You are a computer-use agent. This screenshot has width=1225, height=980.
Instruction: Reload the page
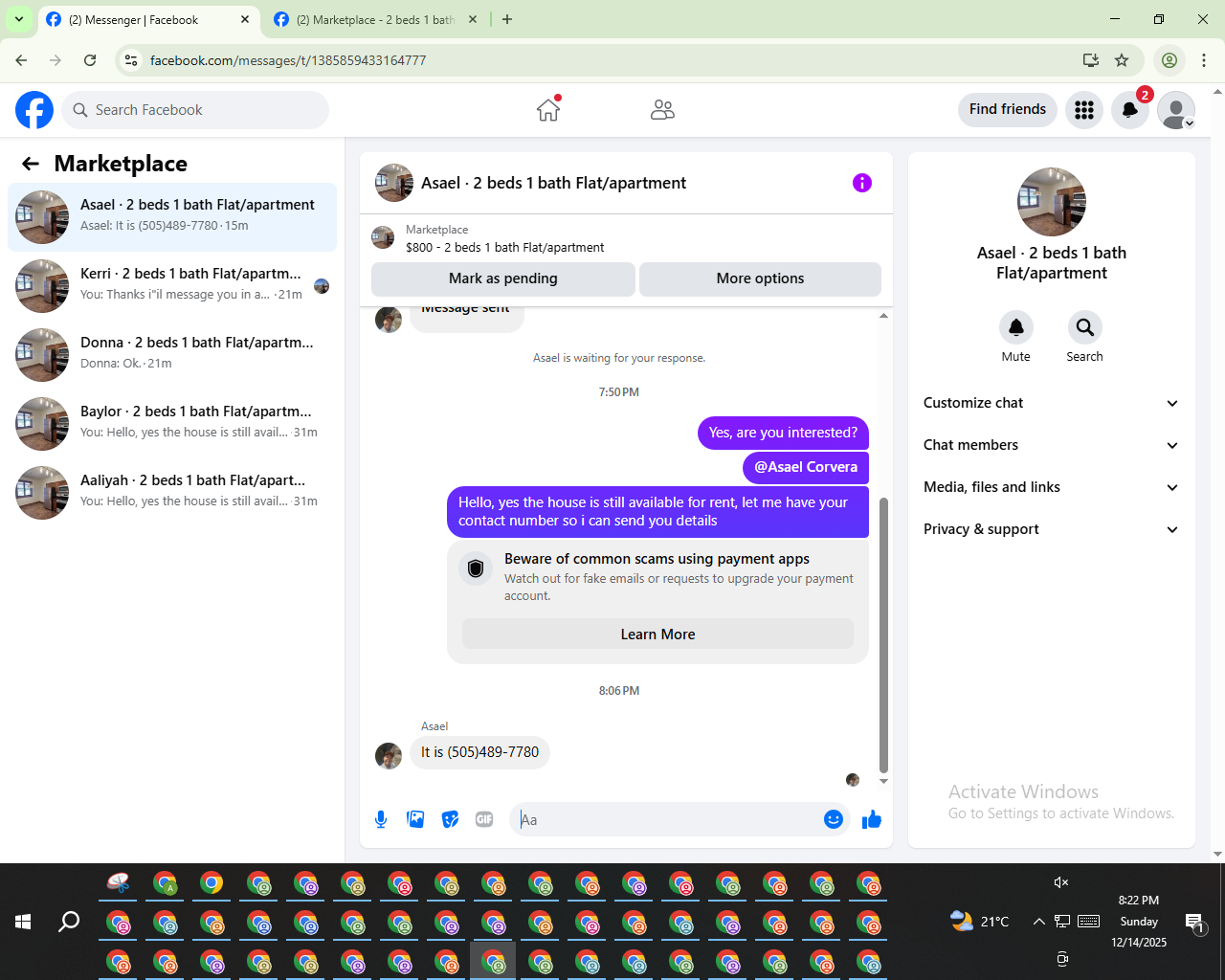point(90,60)
